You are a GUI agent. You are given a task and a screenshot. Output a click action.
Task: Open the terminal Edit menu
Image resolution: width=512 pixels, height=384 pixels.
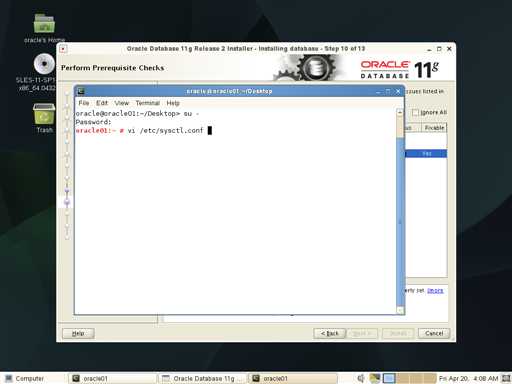click(102, 103)
